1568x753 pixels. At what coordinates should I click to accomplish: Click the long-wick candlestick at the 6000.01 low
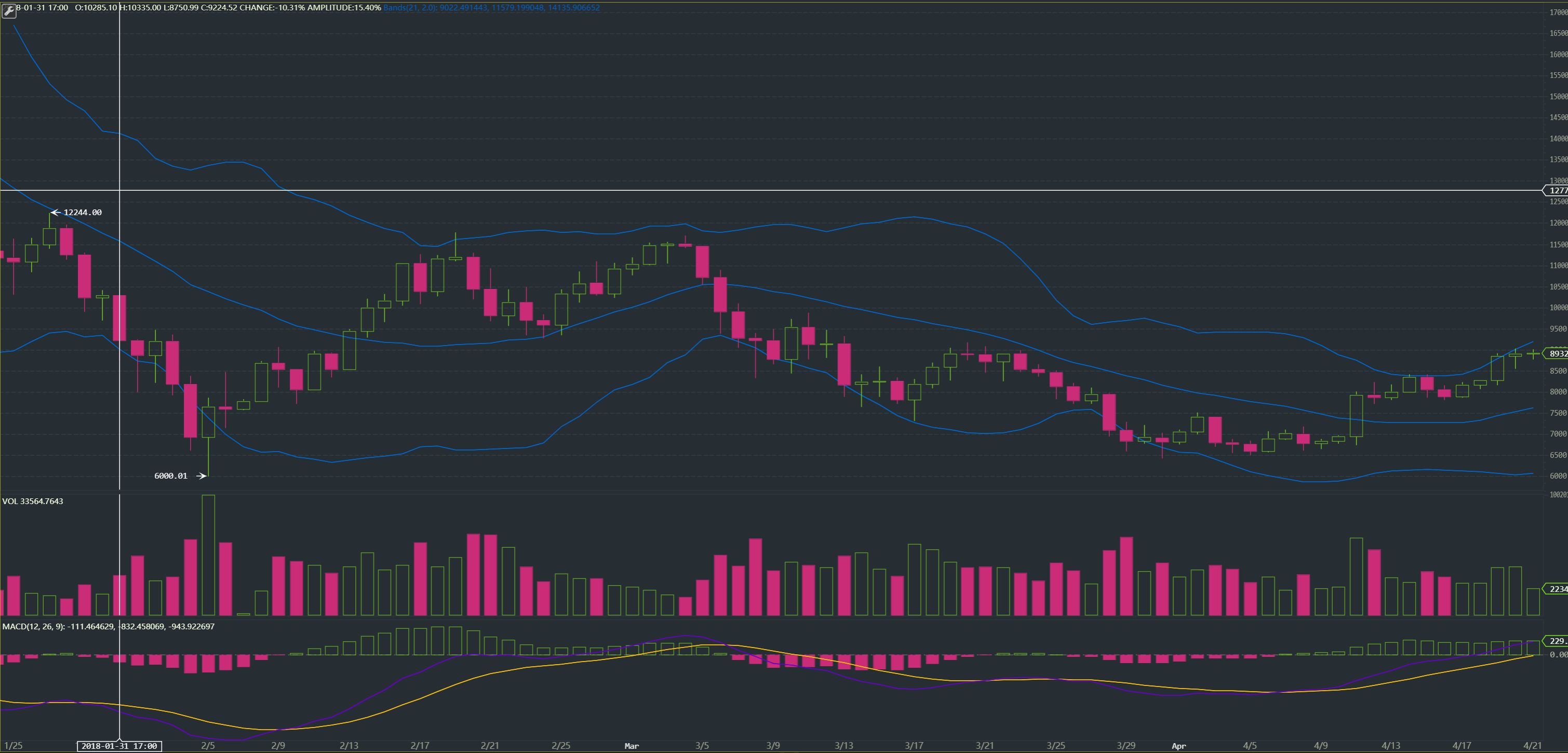(x=208, y=437)
